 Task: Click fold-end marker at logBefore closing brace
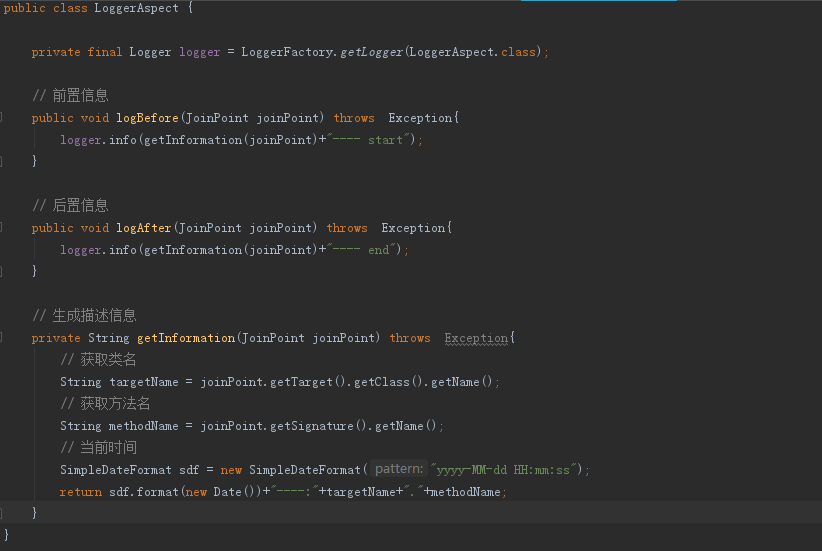pos(3,161)
